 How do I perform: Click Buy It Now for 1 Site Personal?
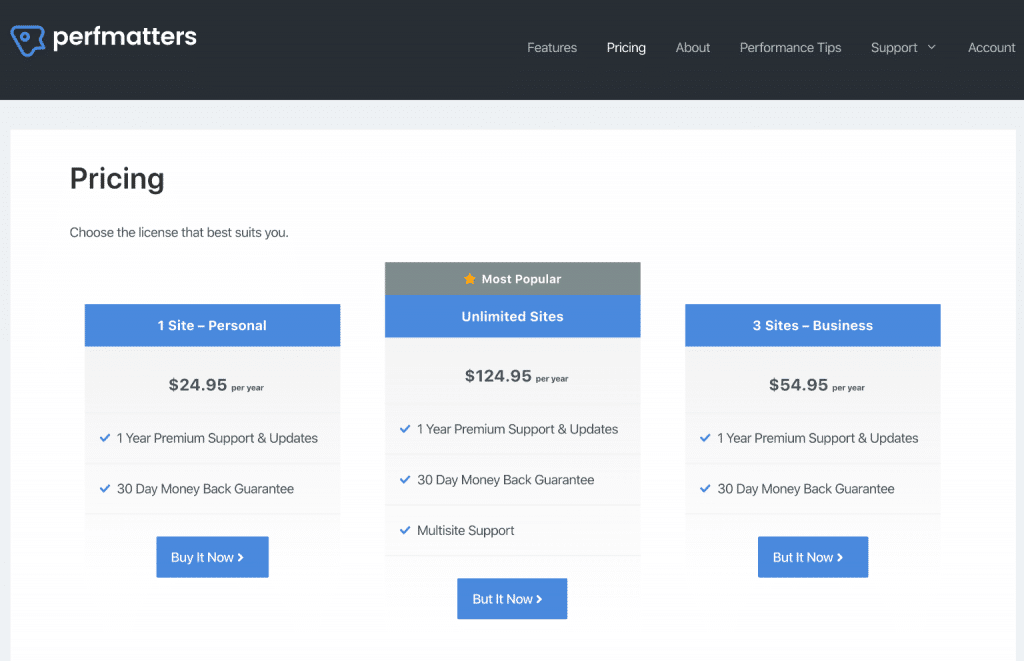point(212,557)
